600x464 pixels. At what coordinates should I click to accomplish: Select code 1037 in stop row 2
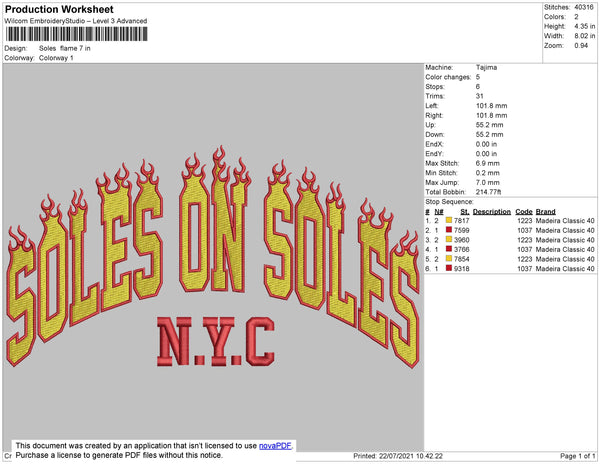click(x=525, y=230)
